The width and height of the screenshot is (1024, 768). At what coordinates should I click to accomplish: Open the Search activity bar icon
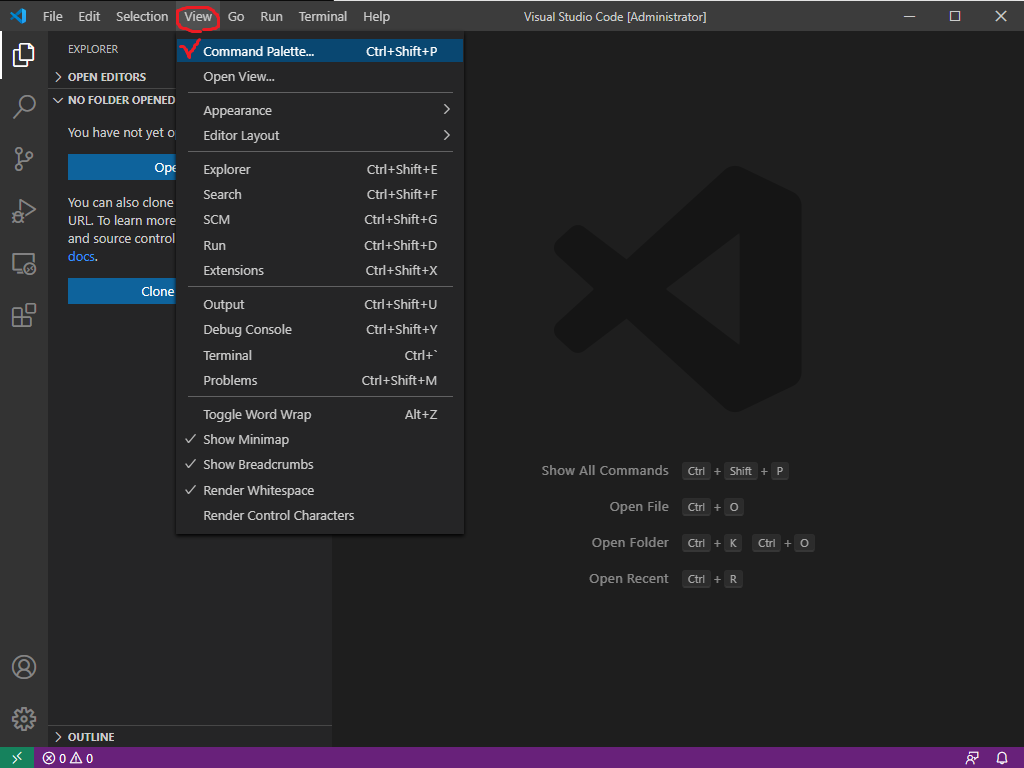click(x=24, y=107)
